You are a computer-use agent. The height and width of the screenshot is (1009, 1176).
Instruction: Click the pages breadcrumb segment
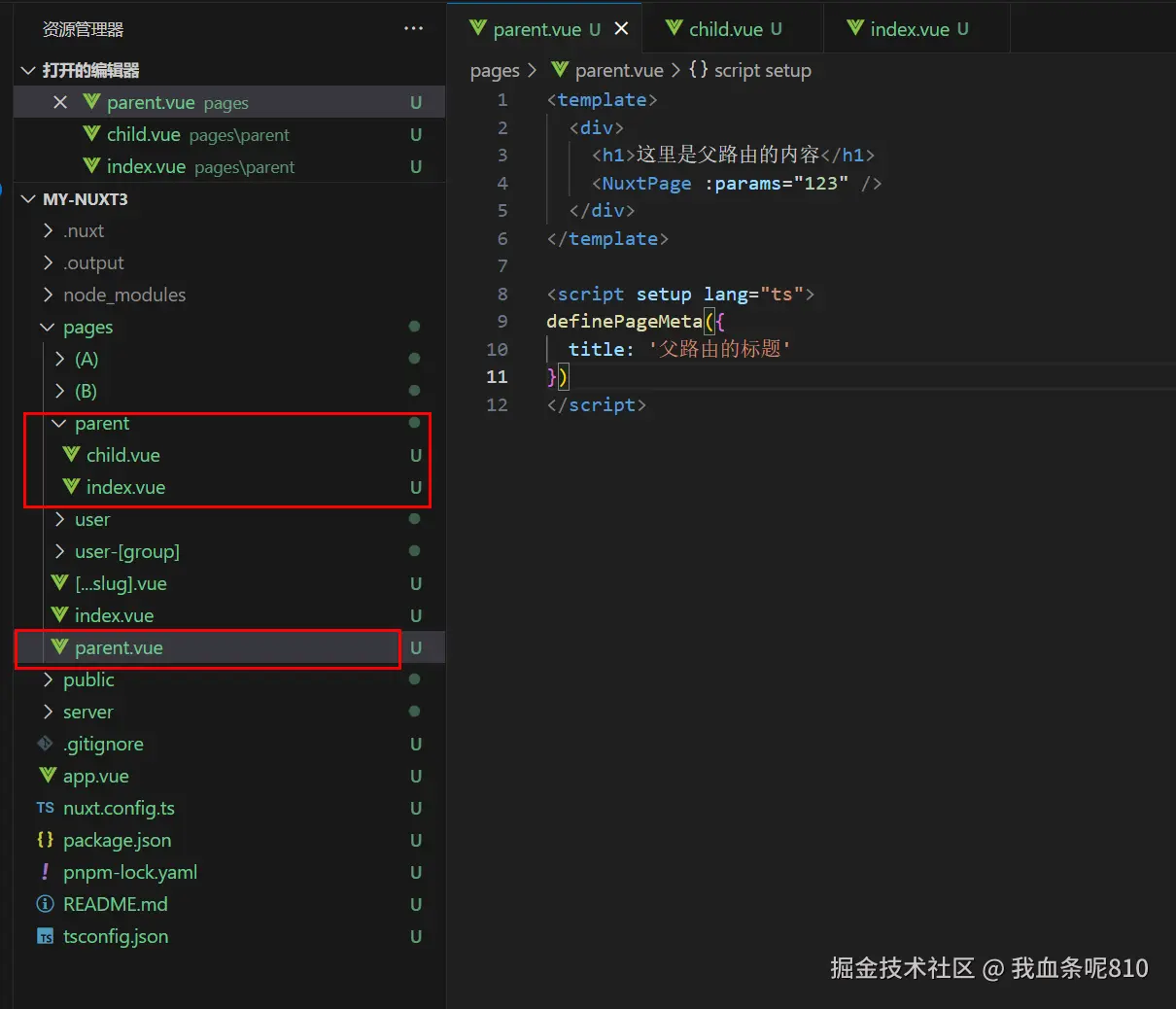pos(495,70)
